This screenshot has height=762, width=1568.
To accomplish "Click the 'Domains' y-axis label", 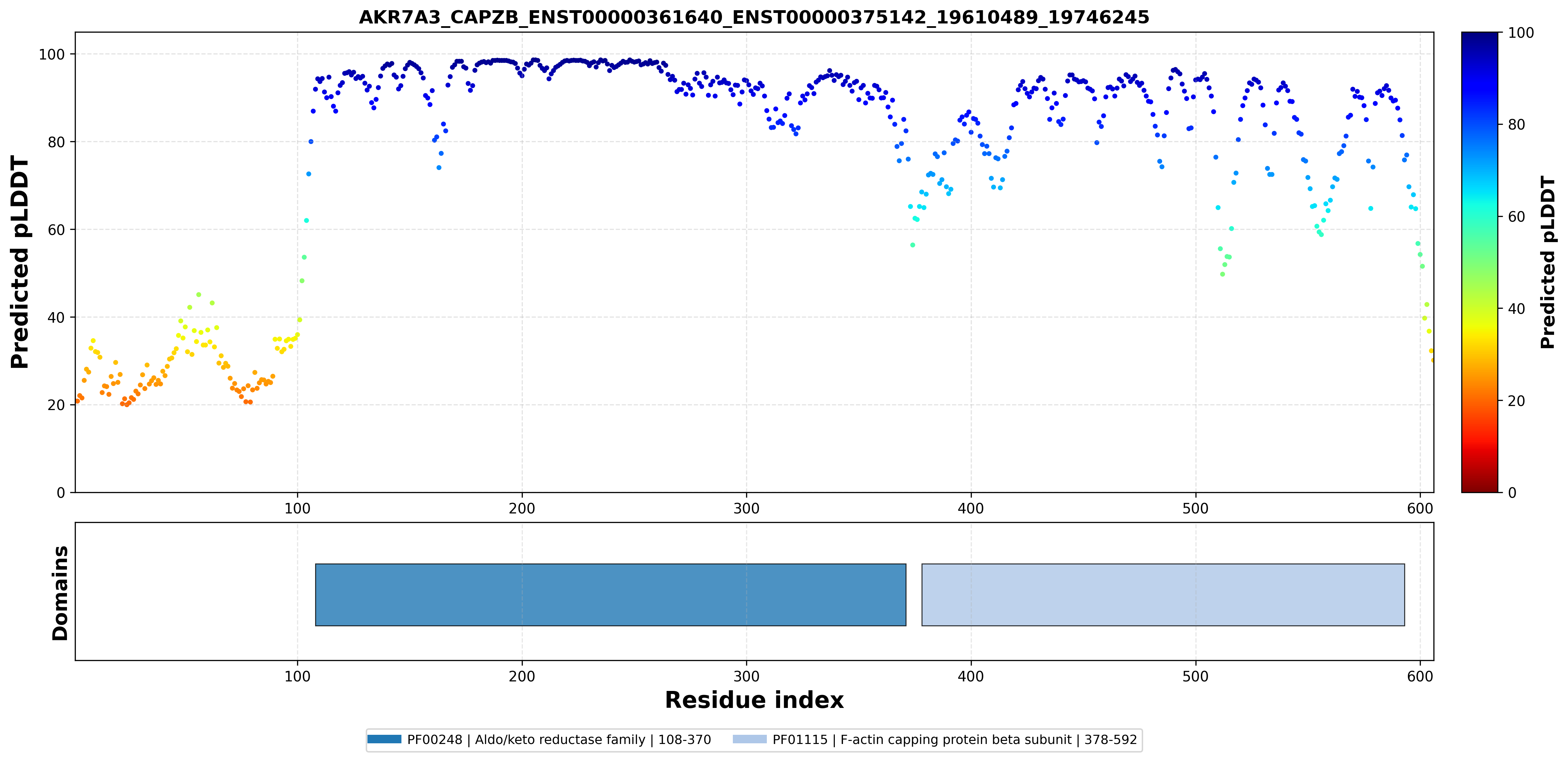I will [60, 593].
